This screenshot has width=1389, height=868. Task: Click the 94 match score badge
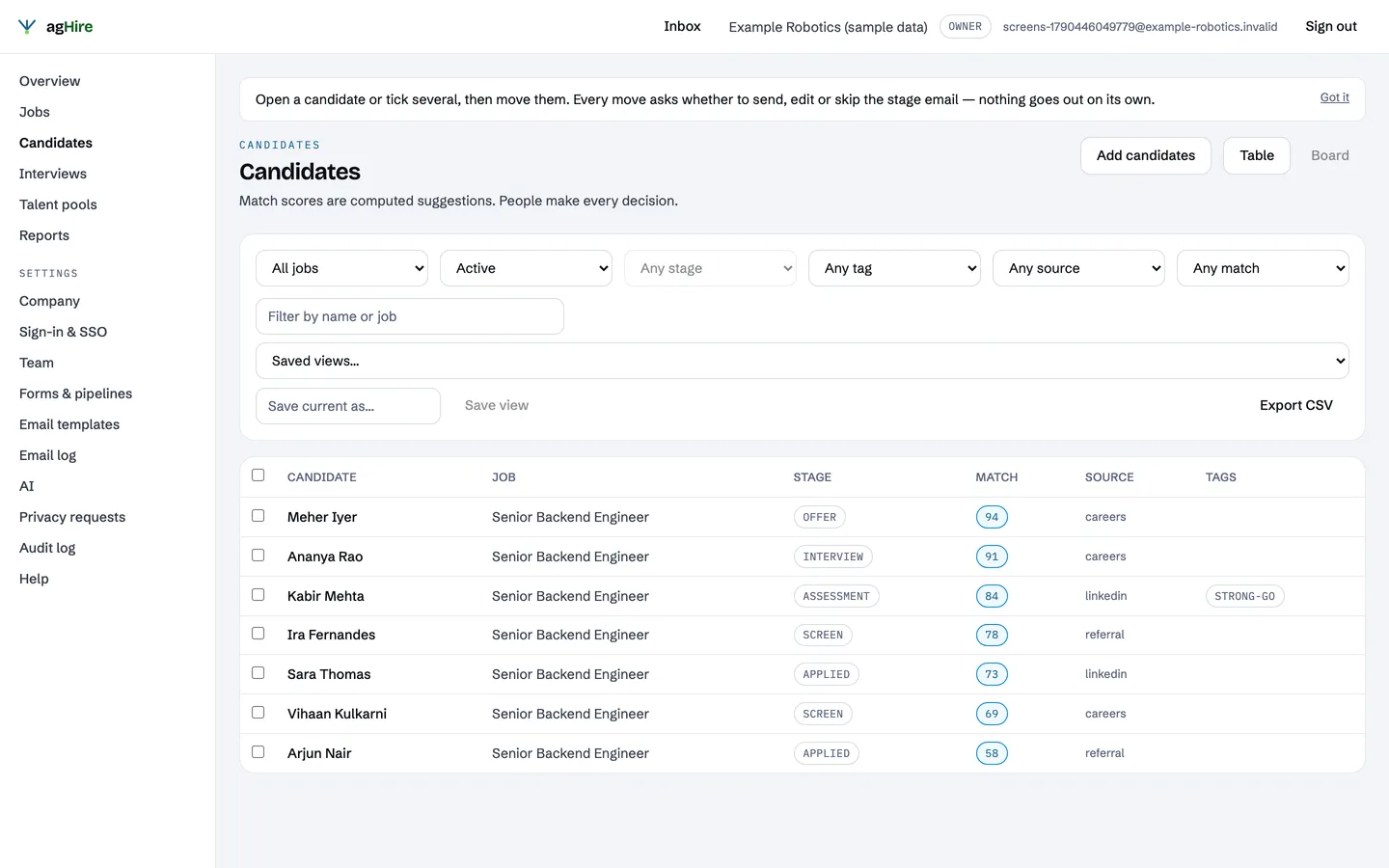point(992,517)
